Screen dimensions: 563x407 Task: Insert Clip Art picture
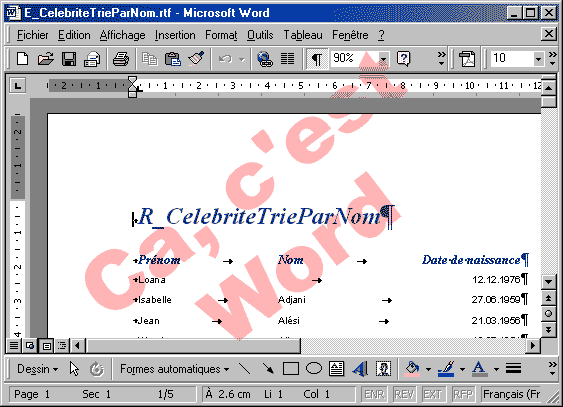pos(383,369)
